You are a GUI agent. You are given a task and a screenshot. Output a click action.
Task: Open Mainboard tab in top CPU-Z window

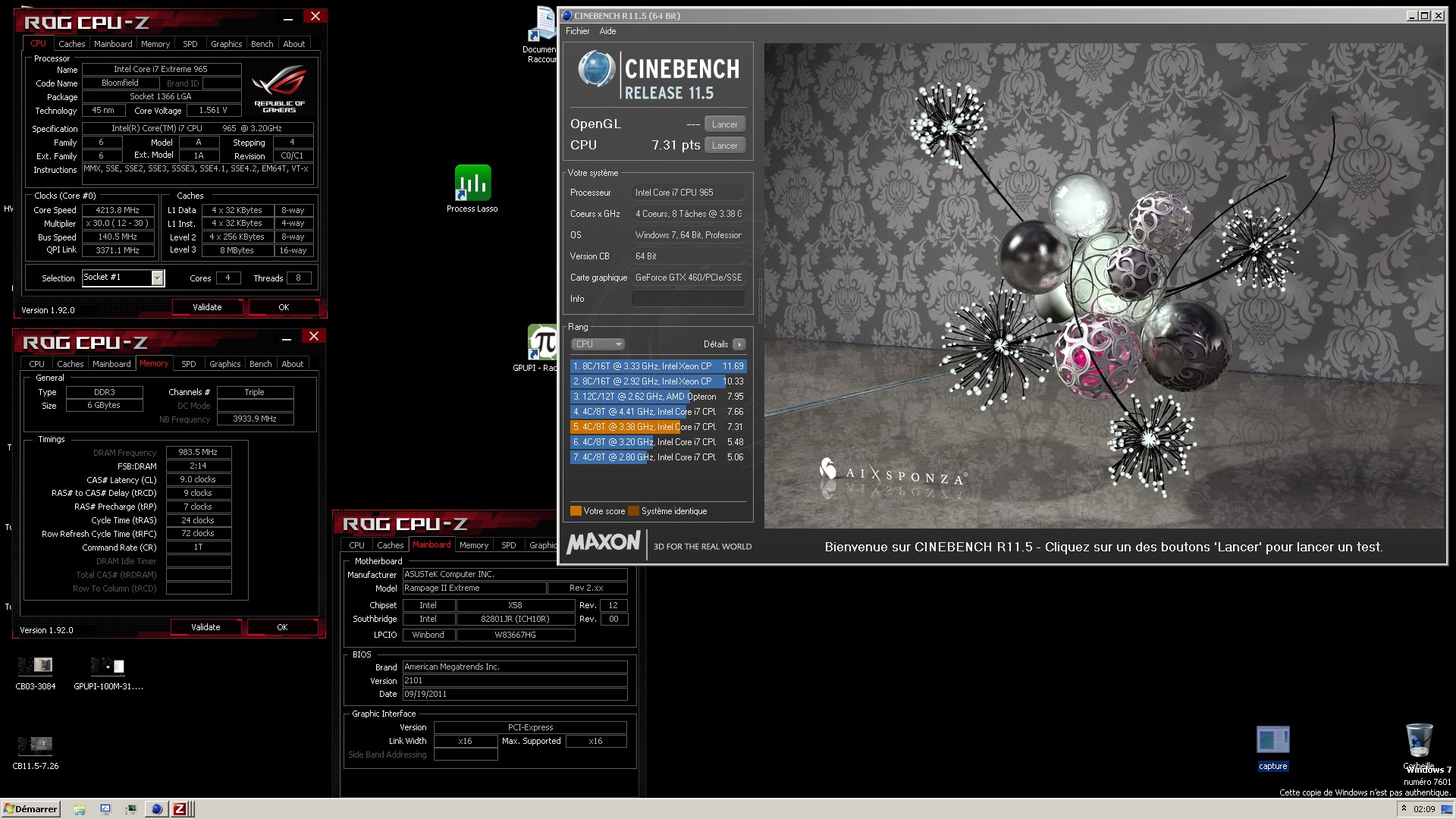click(x=113, y=44)
